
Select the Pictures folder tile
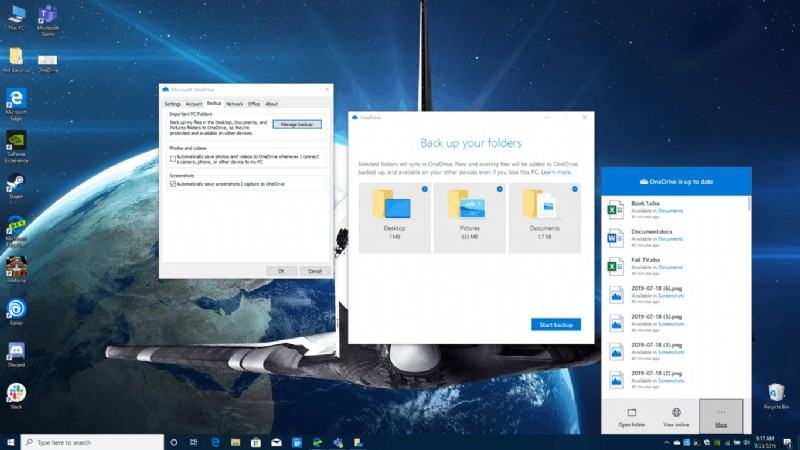click(x=469, y=218)
